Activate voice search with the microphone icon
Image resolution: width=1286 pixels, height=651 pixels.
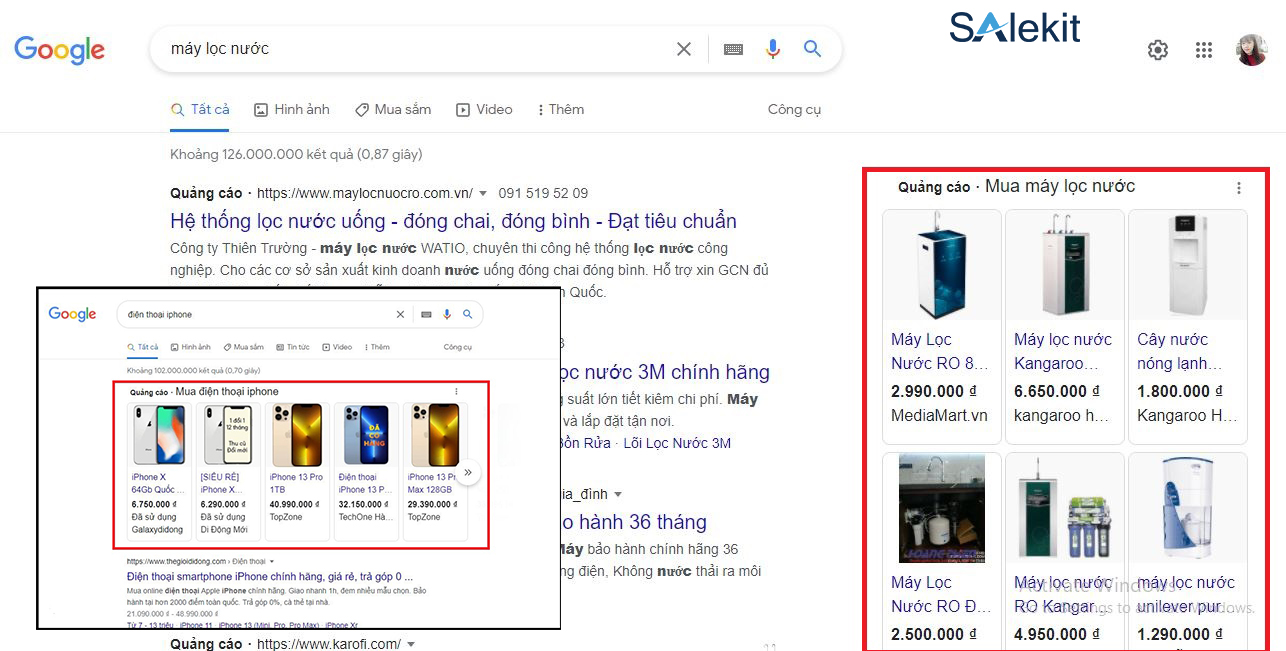(772, 48)
